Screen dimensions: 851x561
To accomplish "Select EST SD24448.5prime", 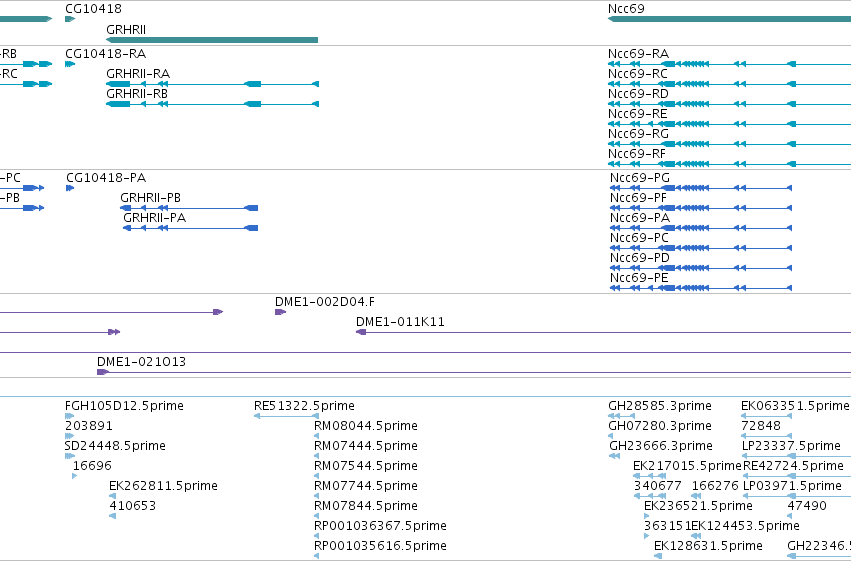I will point(115,446).
